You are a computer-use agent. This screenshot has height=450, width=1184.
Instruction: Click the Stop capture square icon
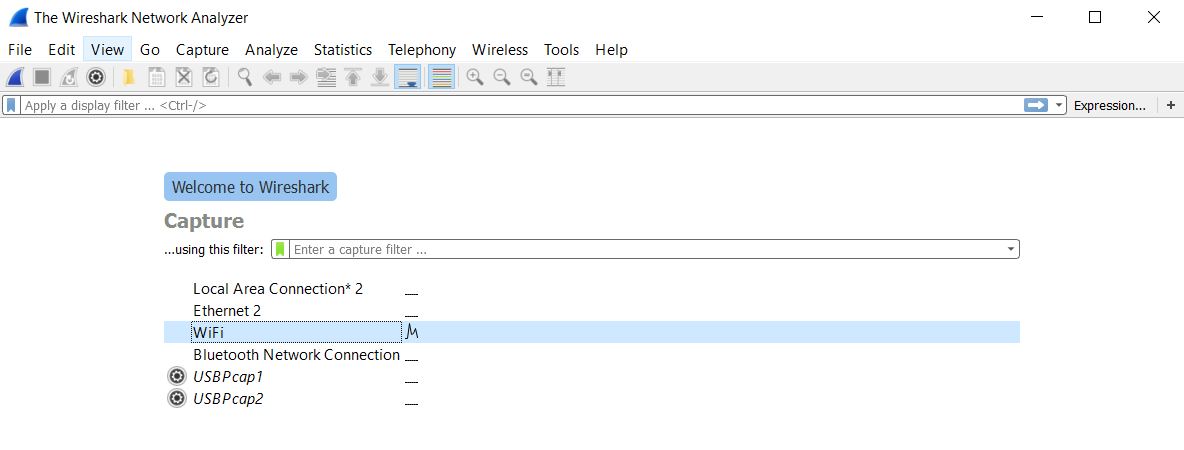pos(42,77)
